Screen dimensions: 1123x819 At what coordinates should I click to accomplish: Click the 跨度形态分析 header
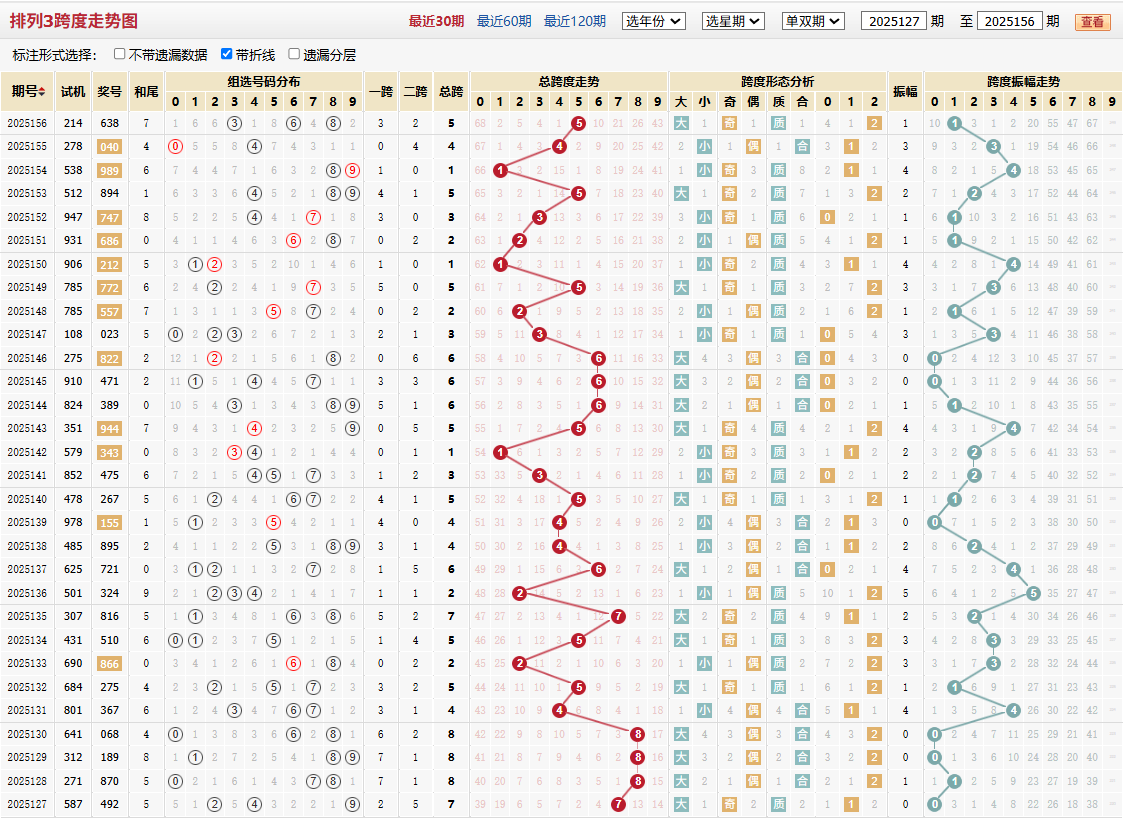pos(778,82)
